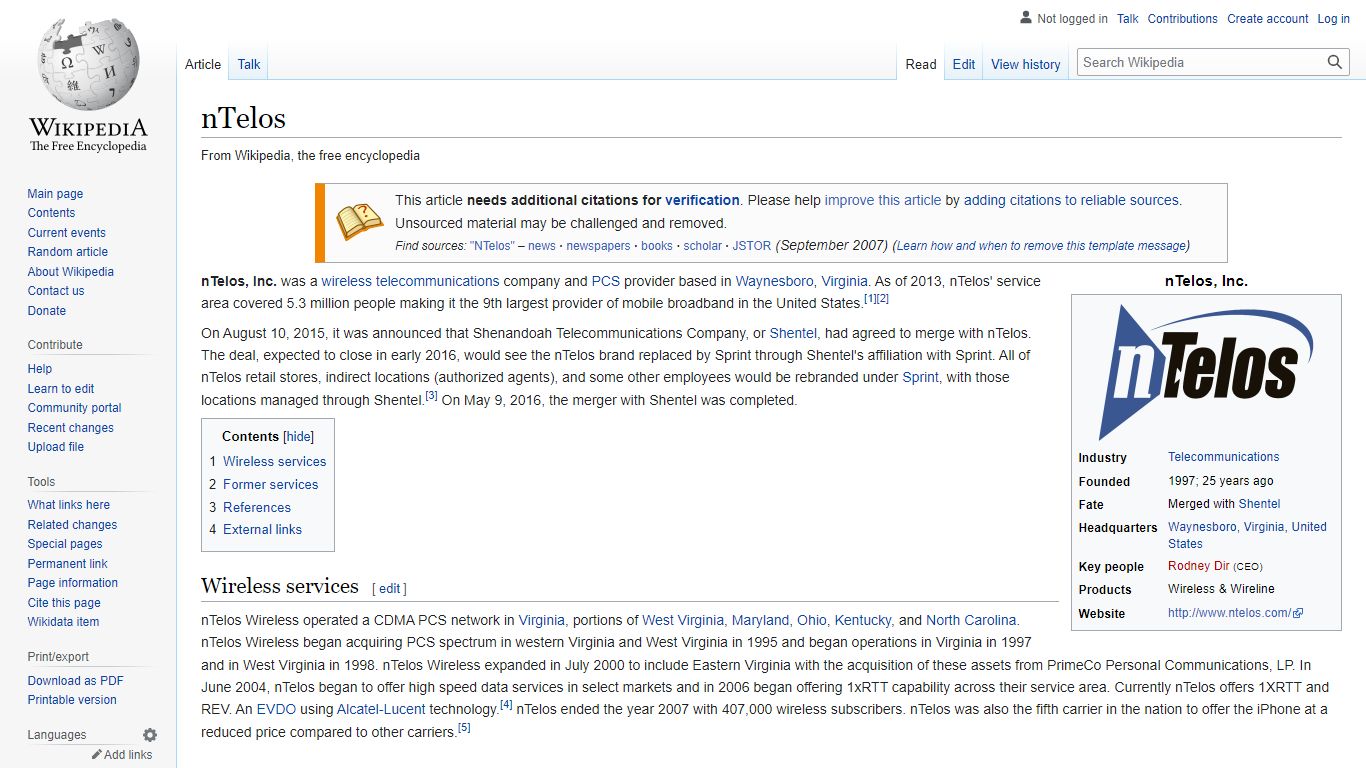Open the Talk tab

(249, 64)
